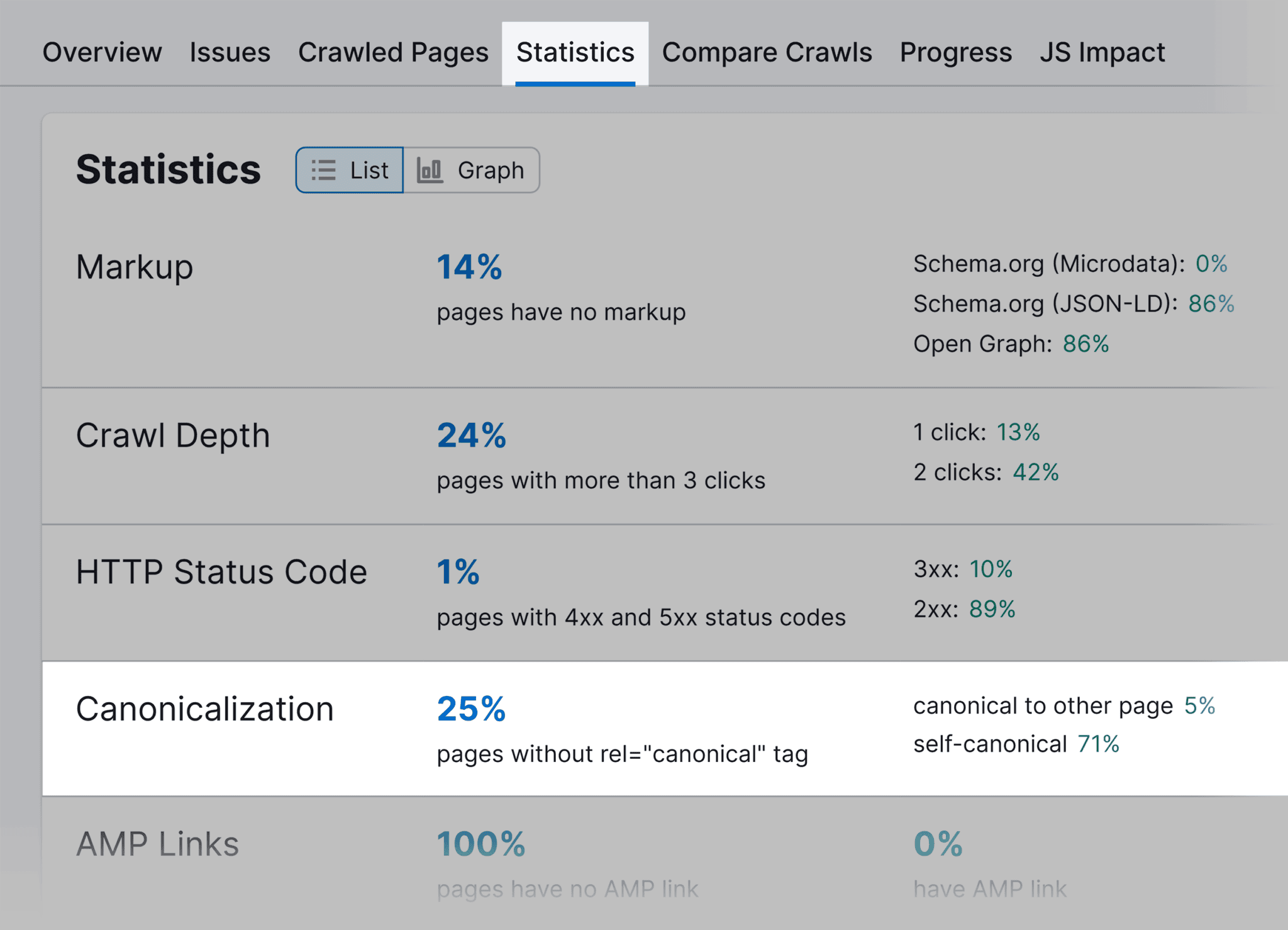Viewport: 1288px width, 930px height.
Task: View 24% pages with more than 3 clicks
Action: 470,434
